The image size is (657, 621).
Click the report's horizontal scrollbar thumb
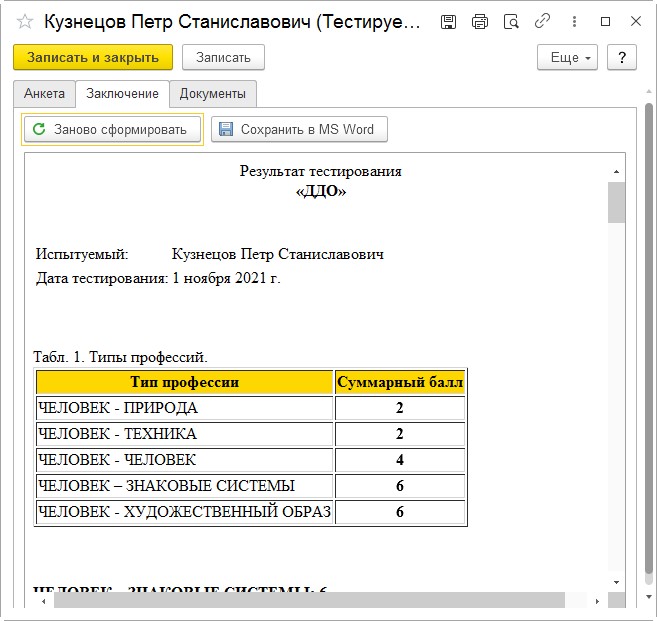309,600
